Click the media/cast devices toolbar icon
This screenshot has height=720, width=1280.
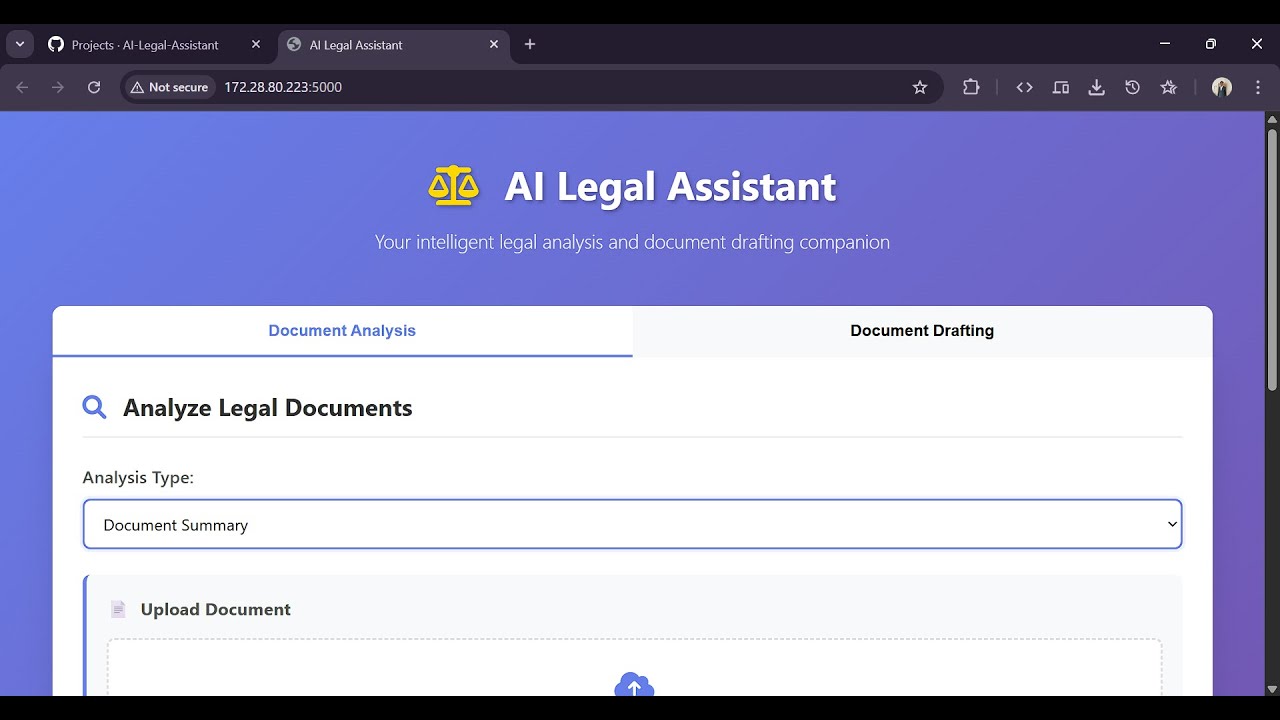tap(1061, 87)
